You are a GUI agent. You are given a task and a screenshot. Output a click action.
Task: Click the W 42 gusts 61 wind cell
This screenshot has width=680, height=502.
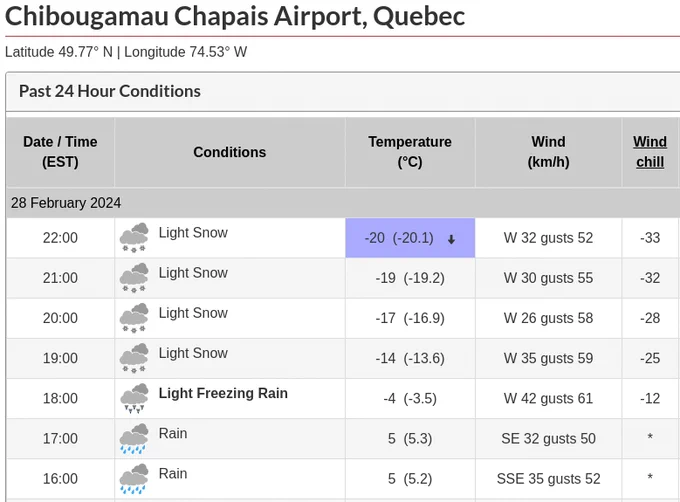coord(548,398)
